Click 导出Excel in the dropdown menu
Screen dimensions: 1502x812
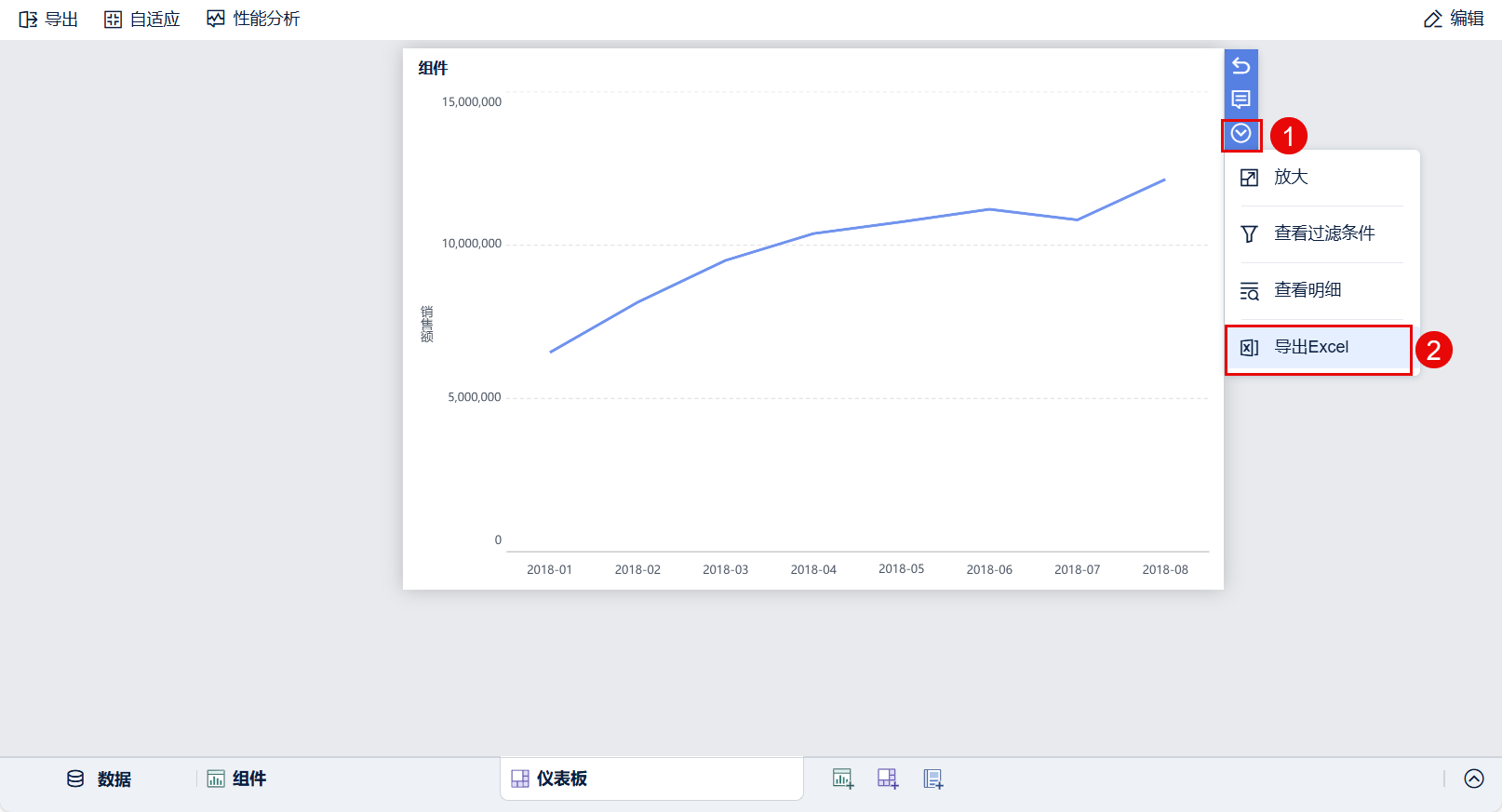coord(1310,348)
